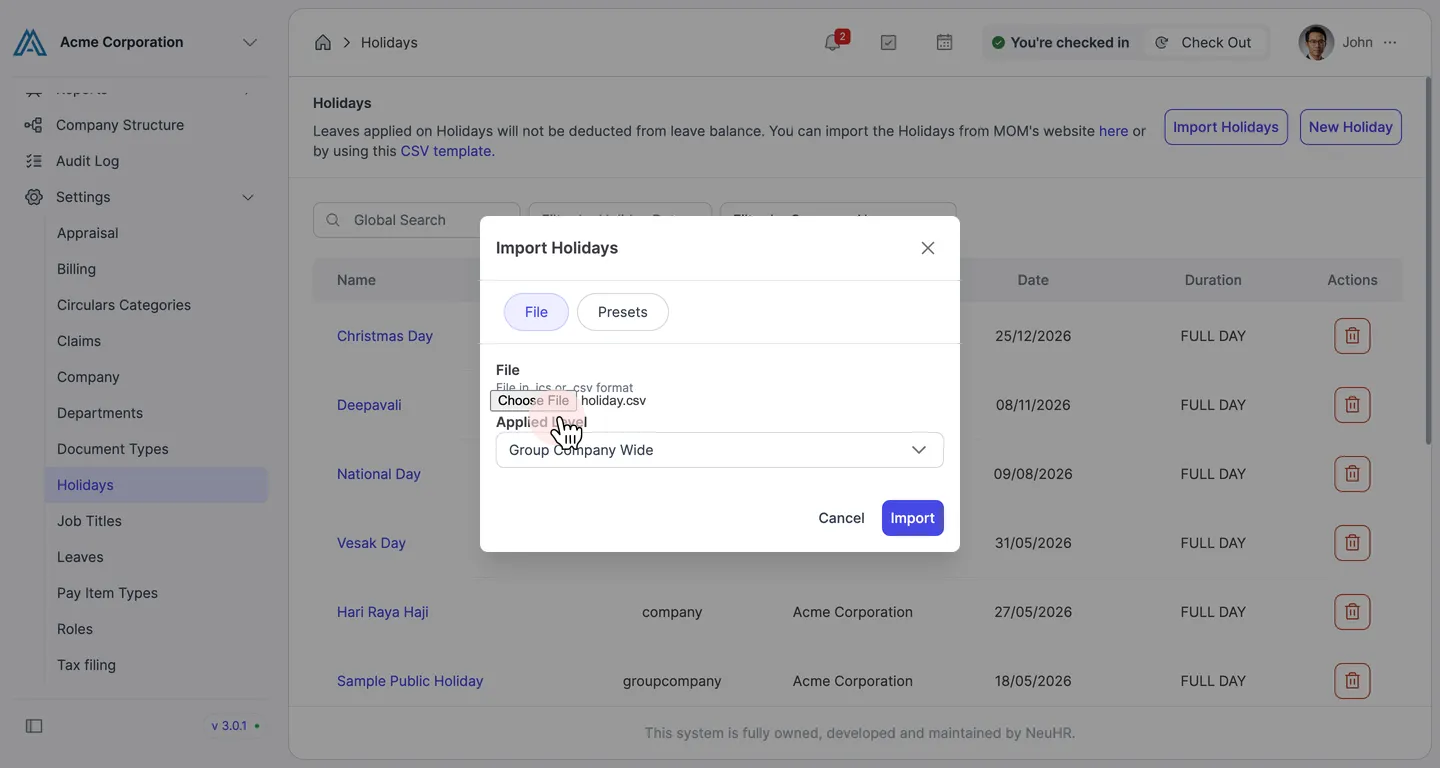Sort by the Name column header
This screenshot has height=768, width=1440.
pyautogui.click(x=356, y=280)
